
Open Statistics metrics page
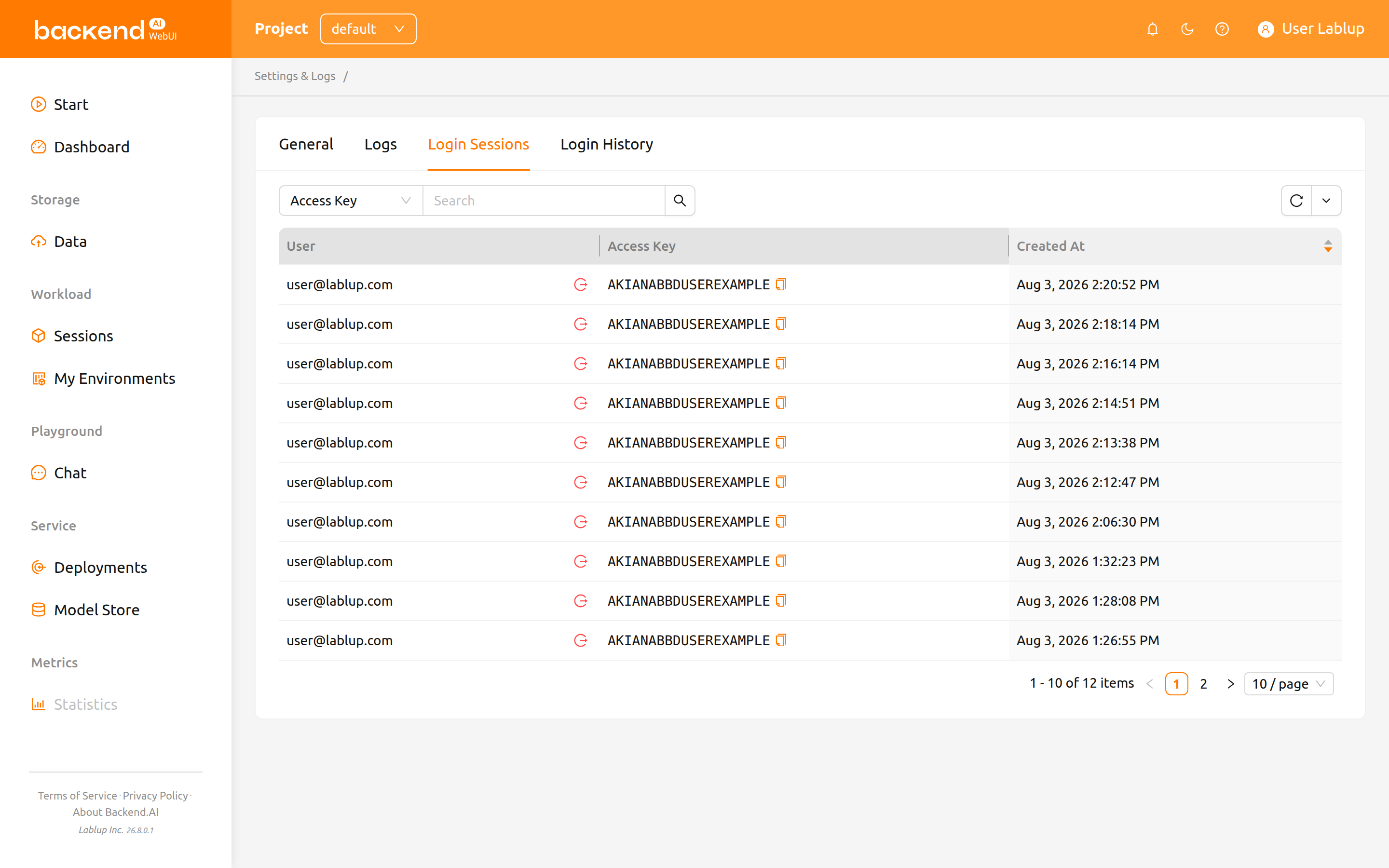click(74, 705)
